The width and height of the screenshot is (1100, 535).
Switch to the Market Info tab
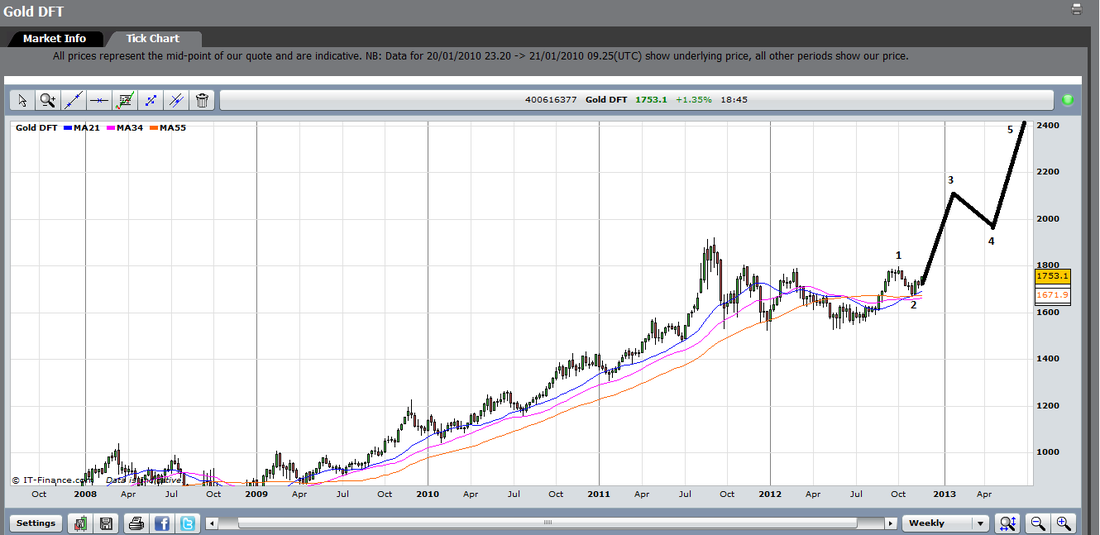54,39
